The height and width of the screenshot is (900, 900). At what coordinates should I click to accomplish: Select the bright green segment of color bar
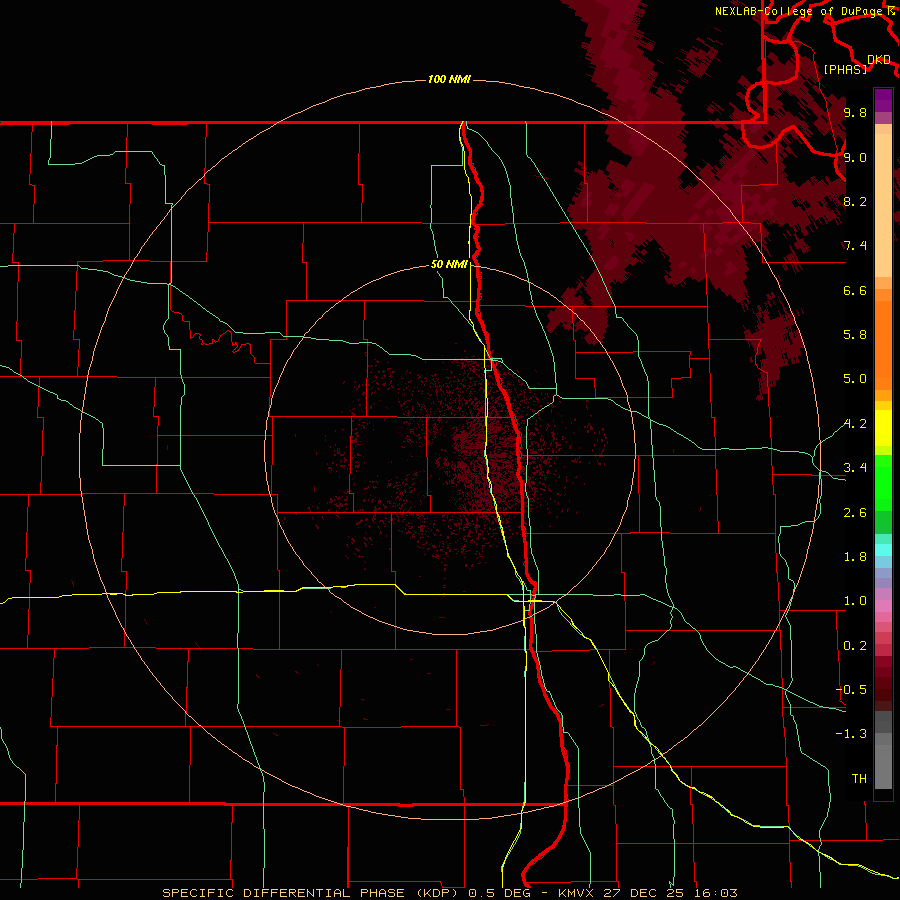883,482
